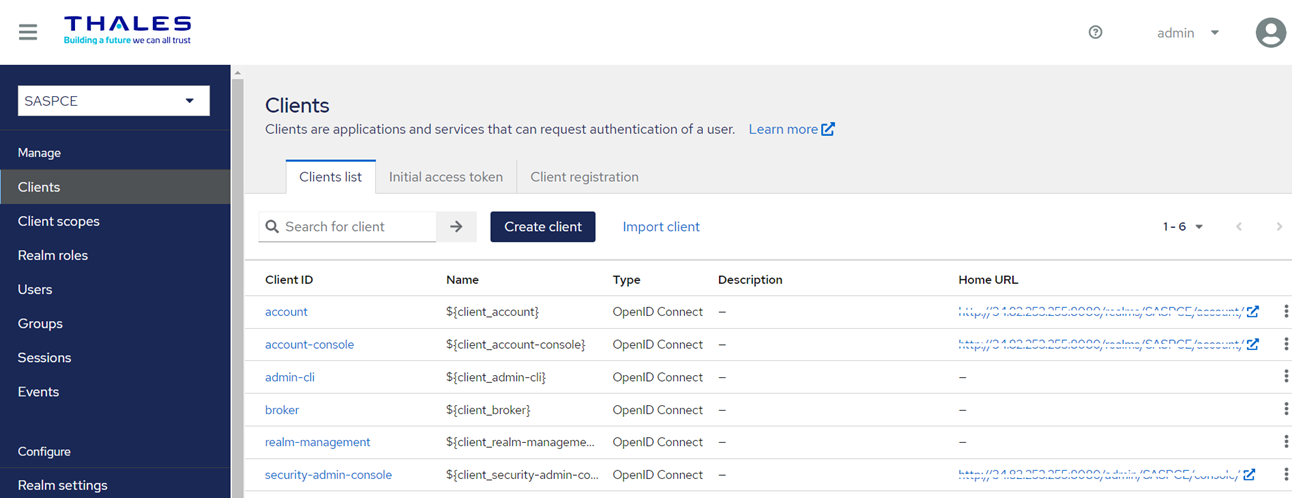Click the Thales logo

click(x=127, y=30)
